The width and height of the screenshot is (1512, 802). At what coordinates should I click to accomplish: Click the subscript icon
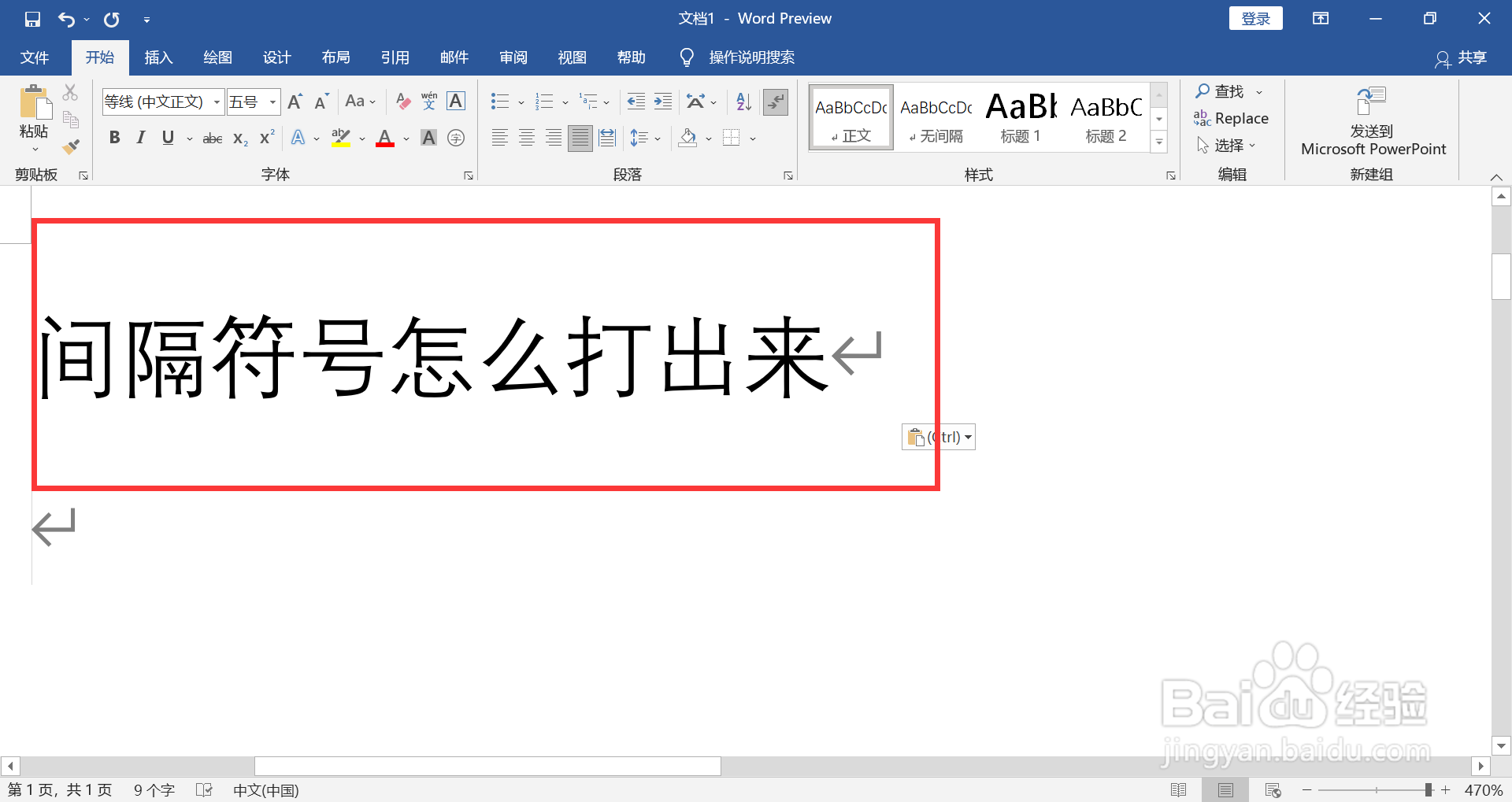238,139
